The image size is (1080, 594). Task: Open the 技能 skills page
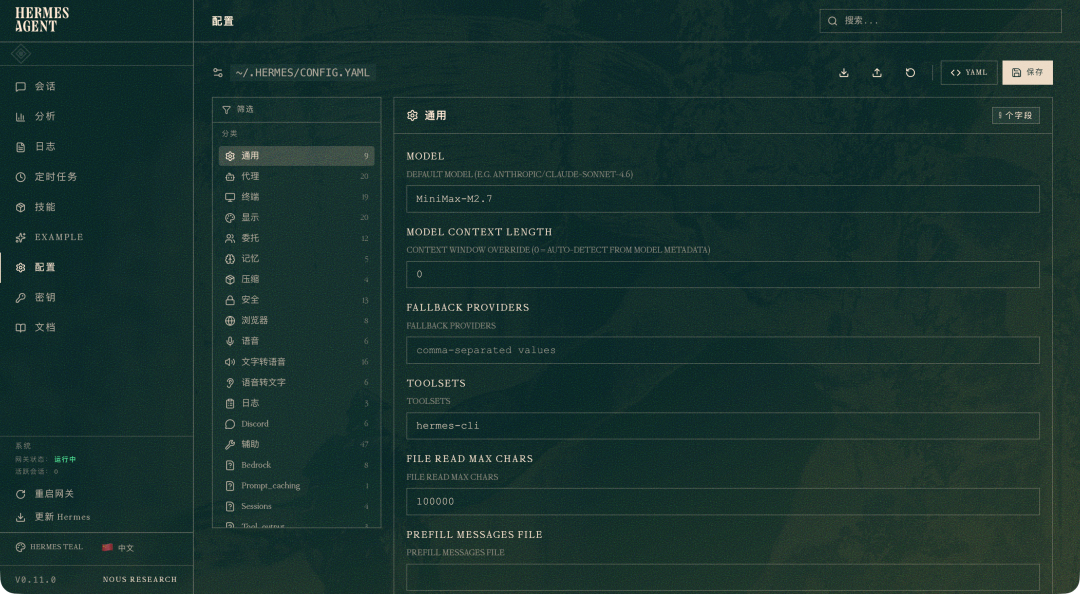[96, 207]
